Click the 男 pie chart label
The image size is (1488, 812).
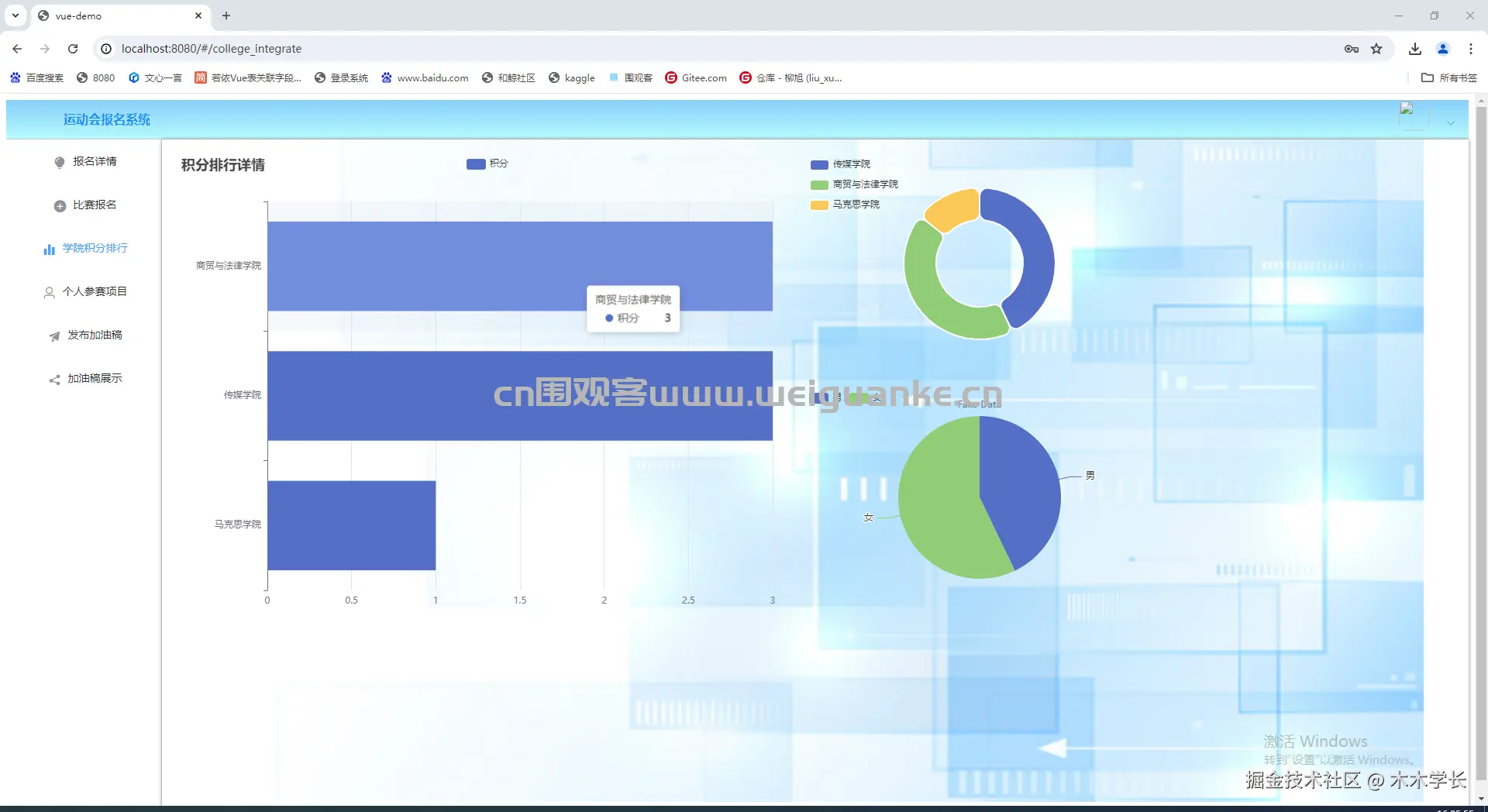pos(1090,476)
